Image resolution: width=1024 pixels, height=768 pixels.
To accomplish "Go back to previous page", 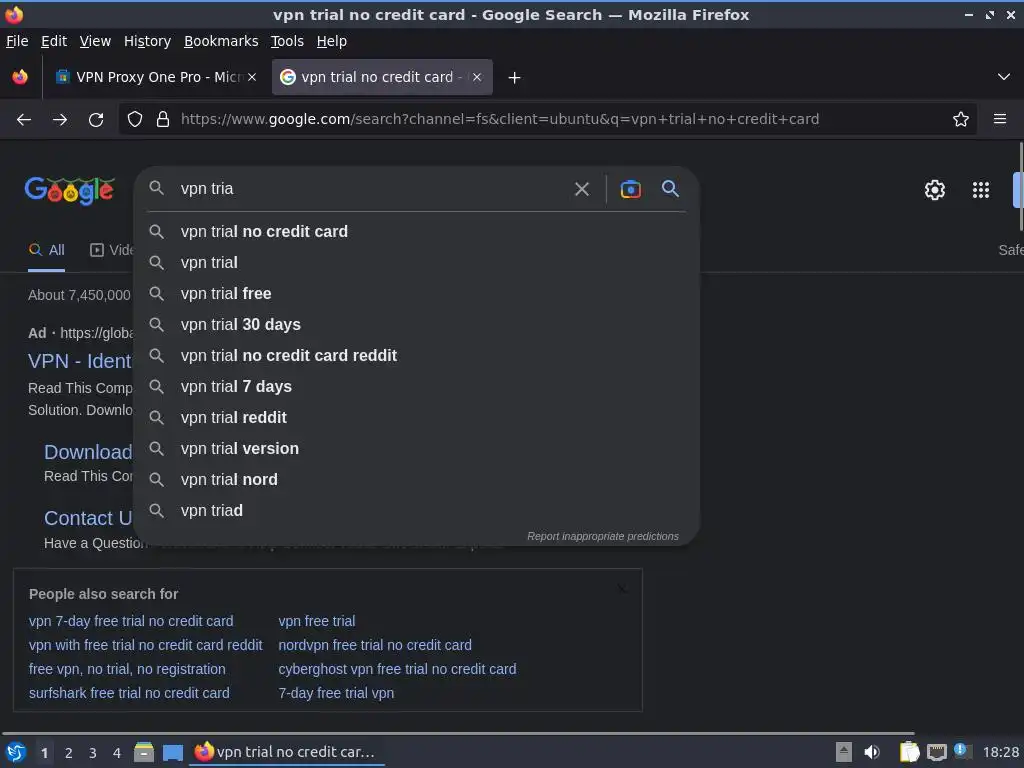I will click(24, 120).
